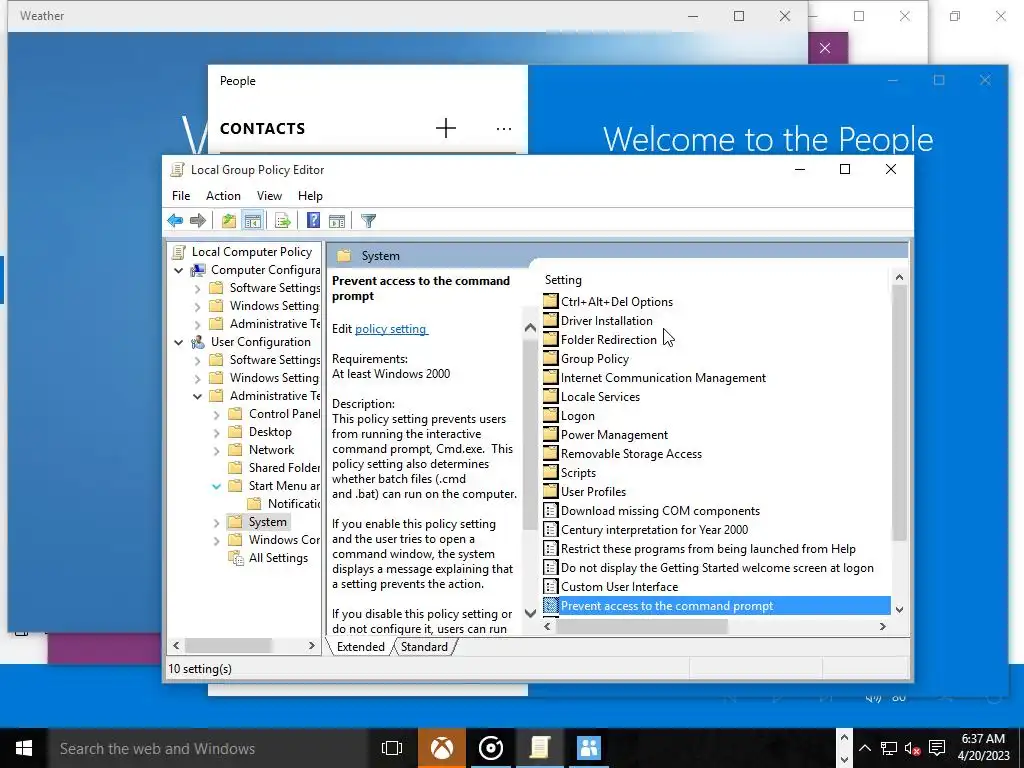
Task: Click the Filter funnel toolbar icon
Action: click(368, 221)
